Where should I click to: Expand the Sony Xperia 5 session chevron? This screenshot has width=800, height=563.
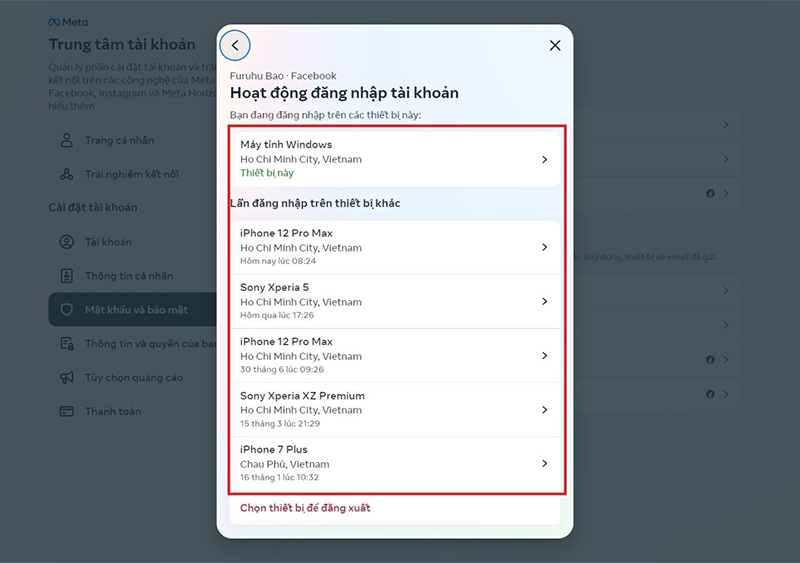coord(544,301)
